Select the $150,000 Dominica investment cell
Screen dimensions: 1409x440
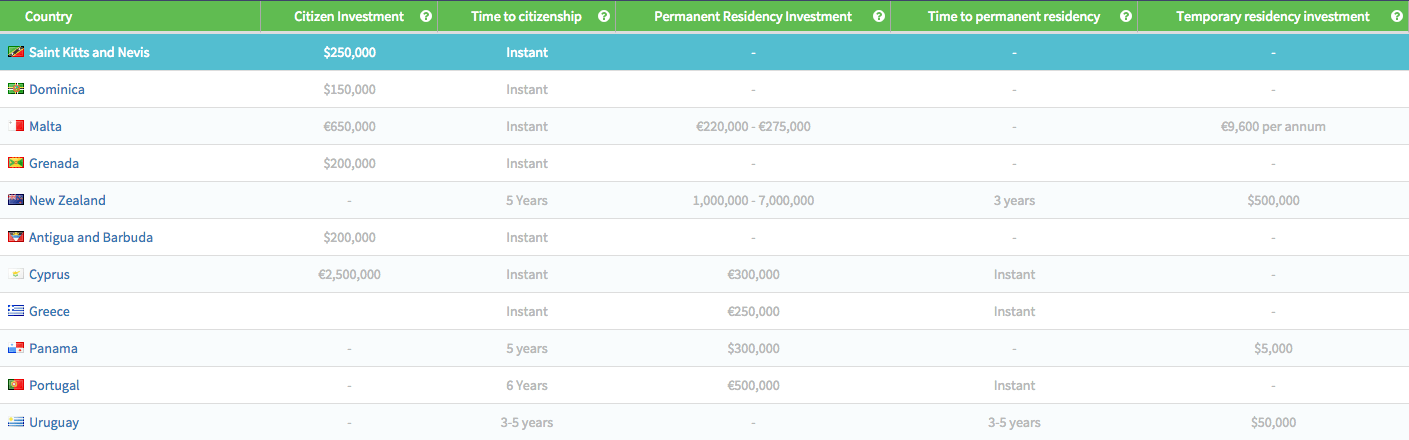(x=350, y=89)
